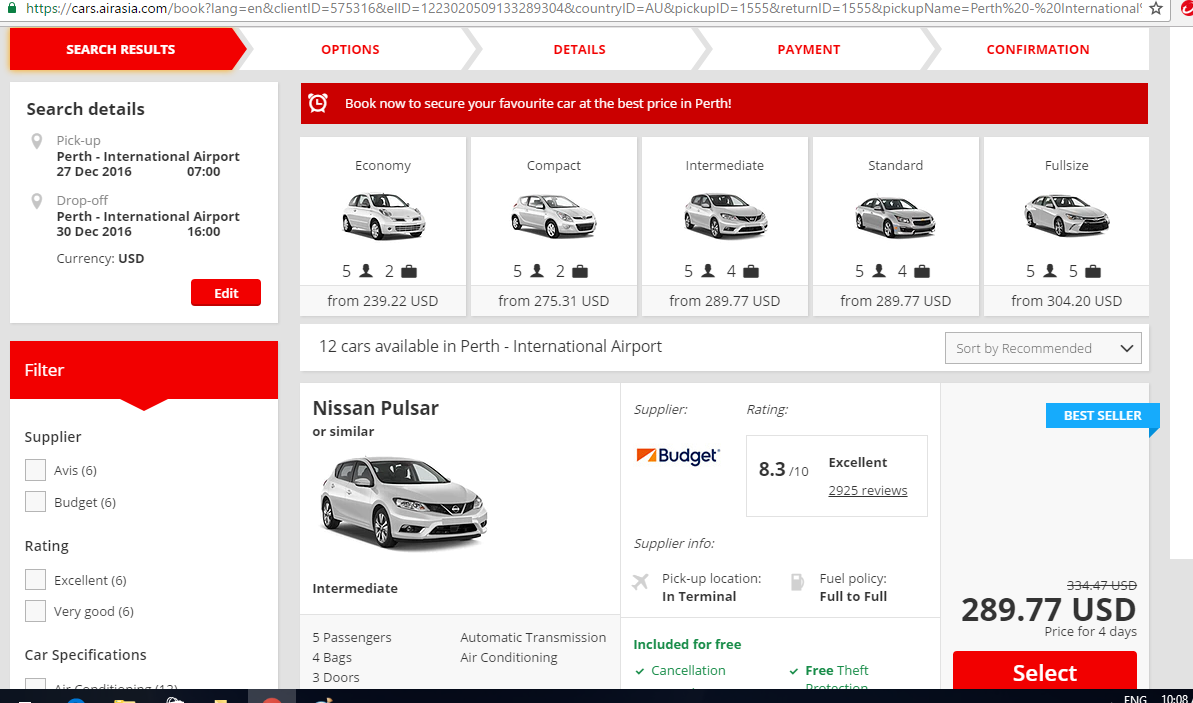Screen dimensions: 1193x703
Task: Open the 2925 reviews link
Action: click(867, 491)
